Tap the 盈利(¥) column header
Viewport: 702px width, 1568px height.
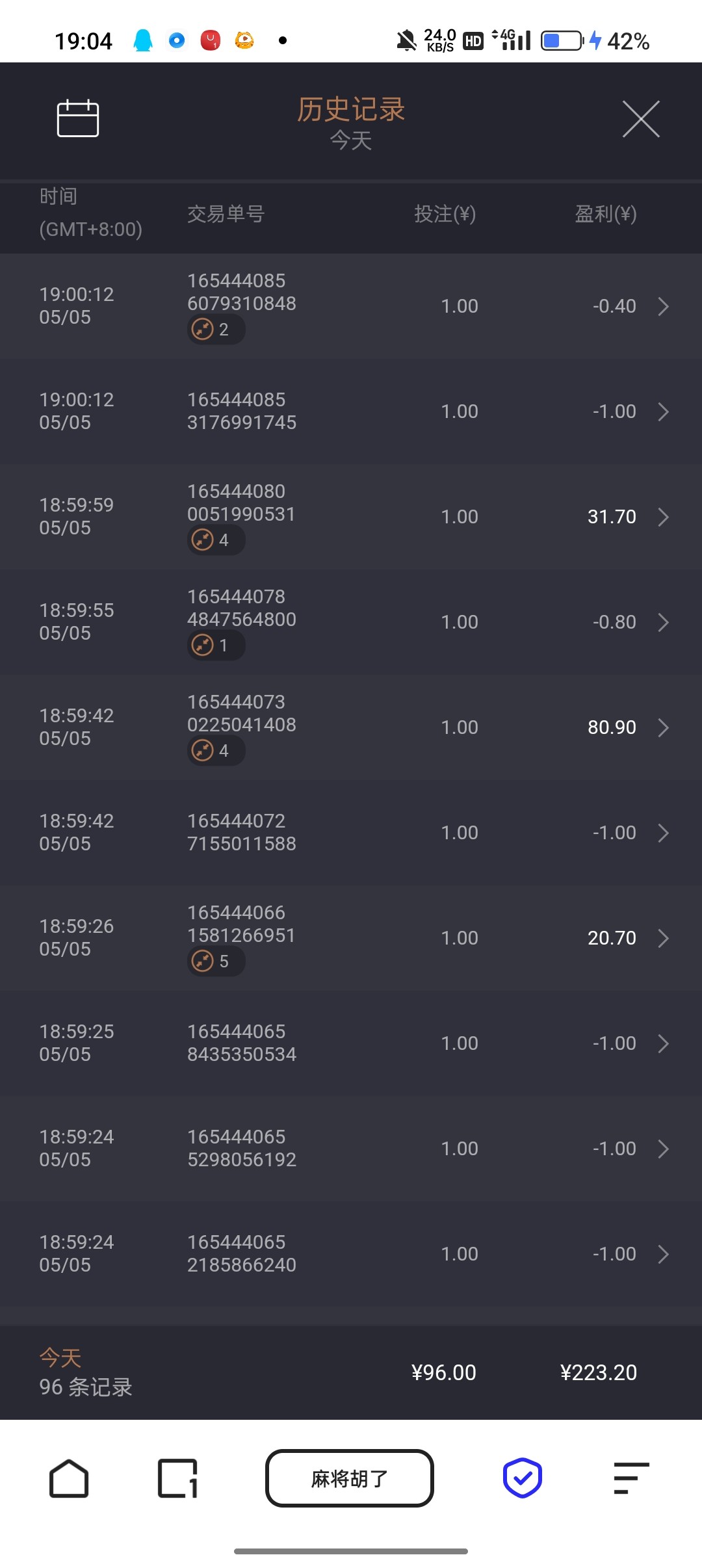pyautogui.click(x=605, y=214)
